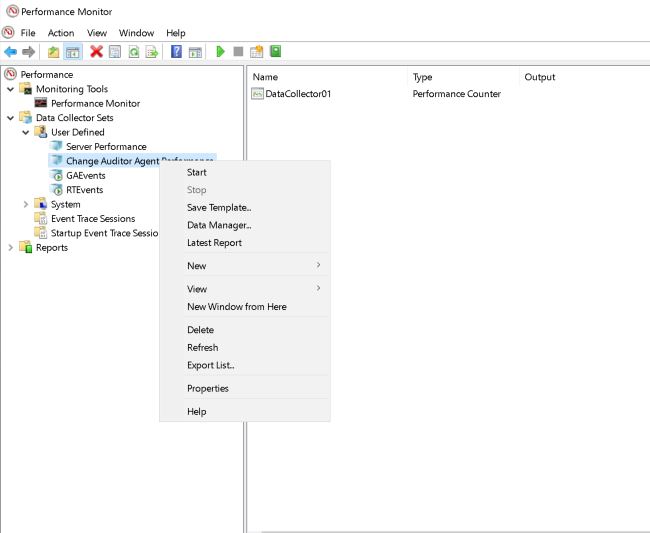Collapse the User Defined node
The image size is (650, 533).
click(x=26, y=132)
